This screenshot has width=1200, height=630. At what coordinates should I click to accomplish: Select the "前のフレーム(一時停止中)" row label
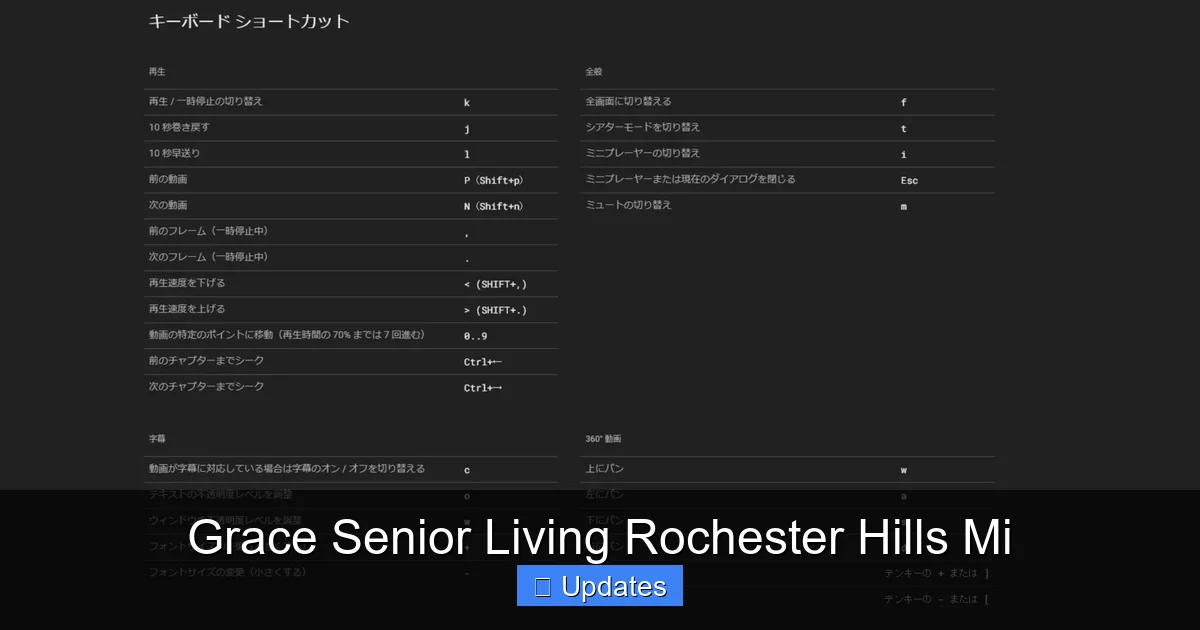tap(208, 232)
